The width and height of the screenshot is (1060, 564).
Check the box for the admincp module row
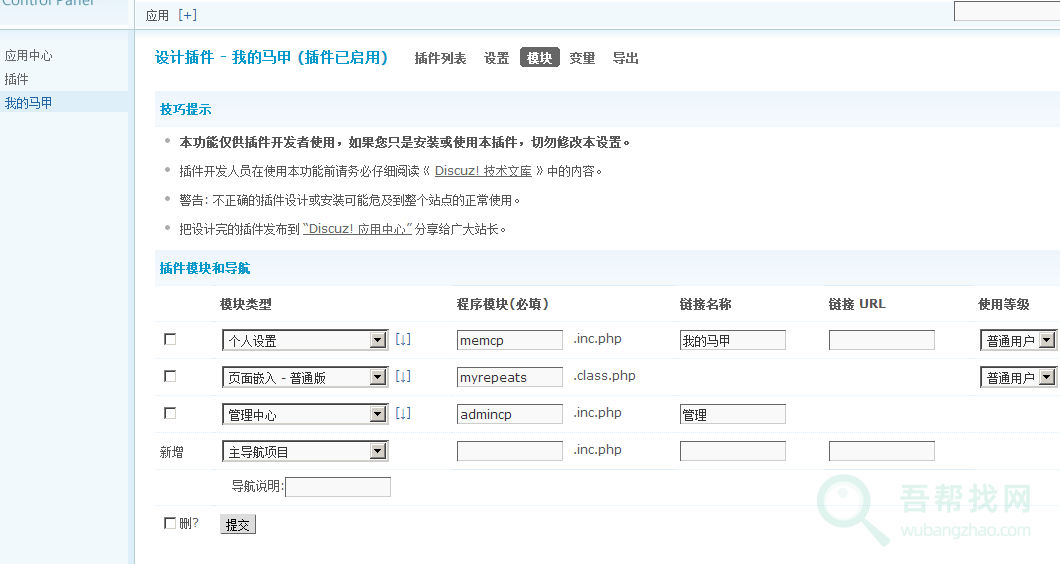[x=170, y=414]
